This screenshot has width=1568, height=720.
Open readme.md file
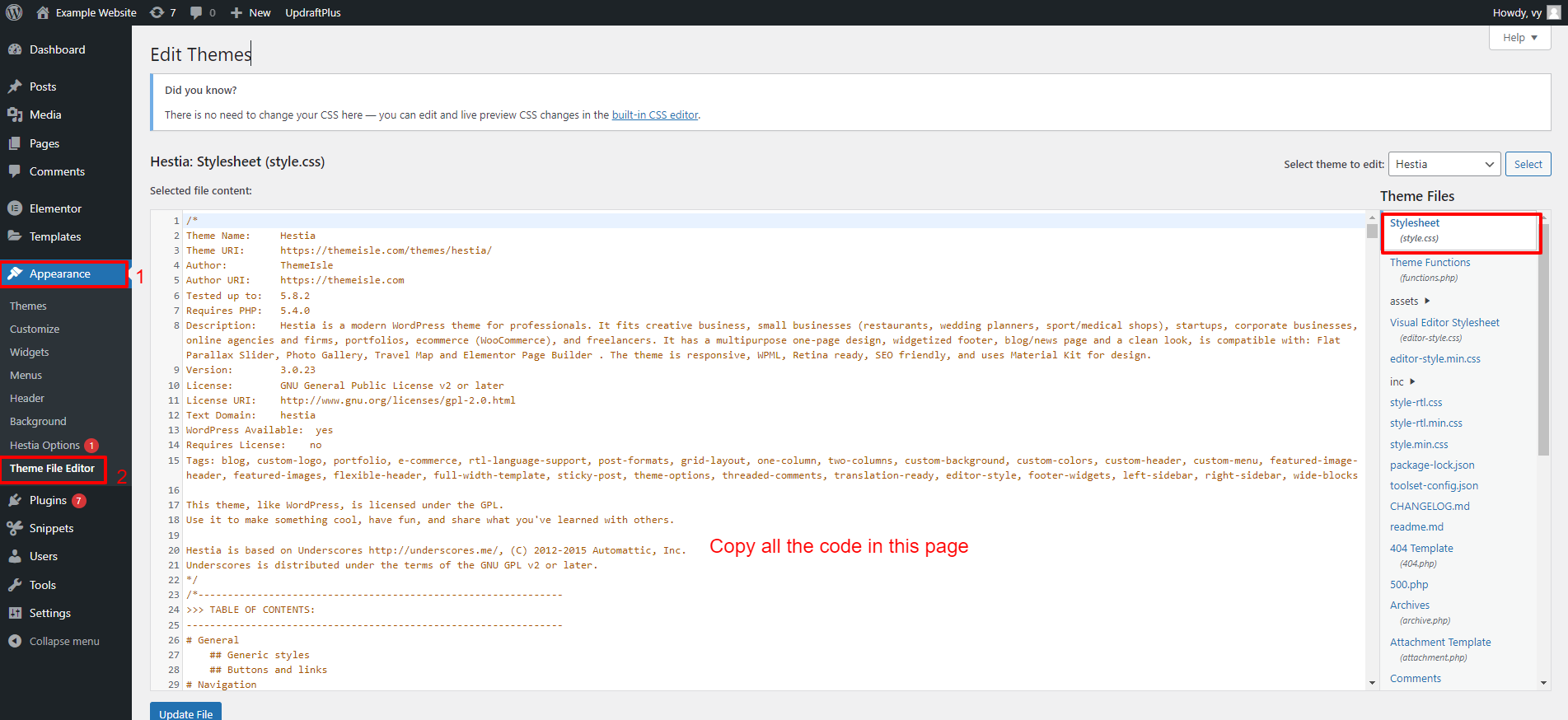click(1416, 526)
